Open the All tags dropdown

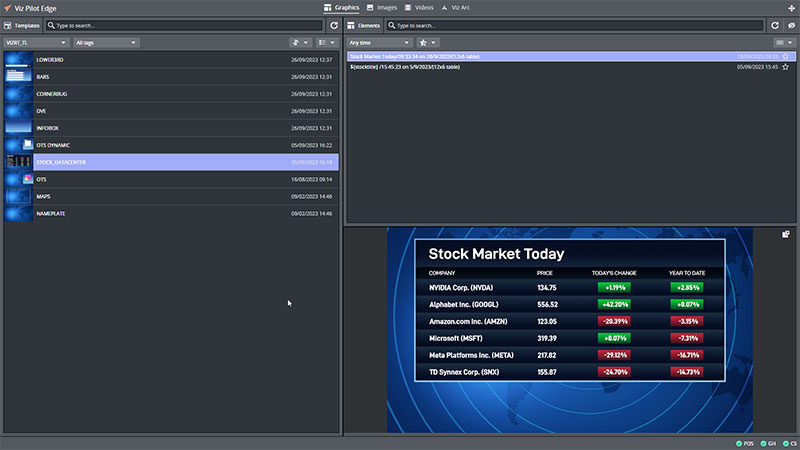point(106,43)
